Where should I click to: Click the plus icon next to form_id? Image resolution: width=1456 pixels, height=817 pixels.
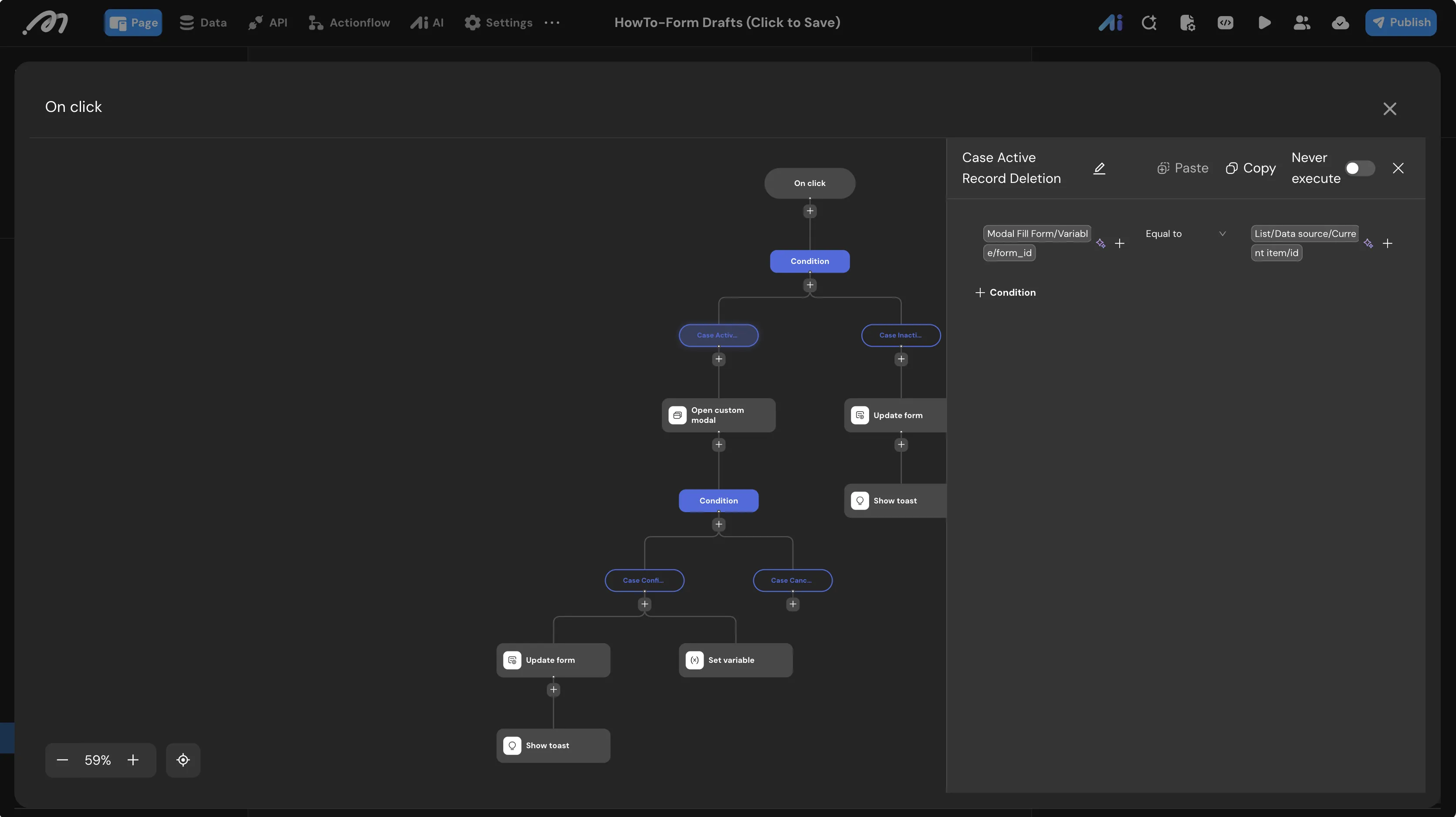1120,243
